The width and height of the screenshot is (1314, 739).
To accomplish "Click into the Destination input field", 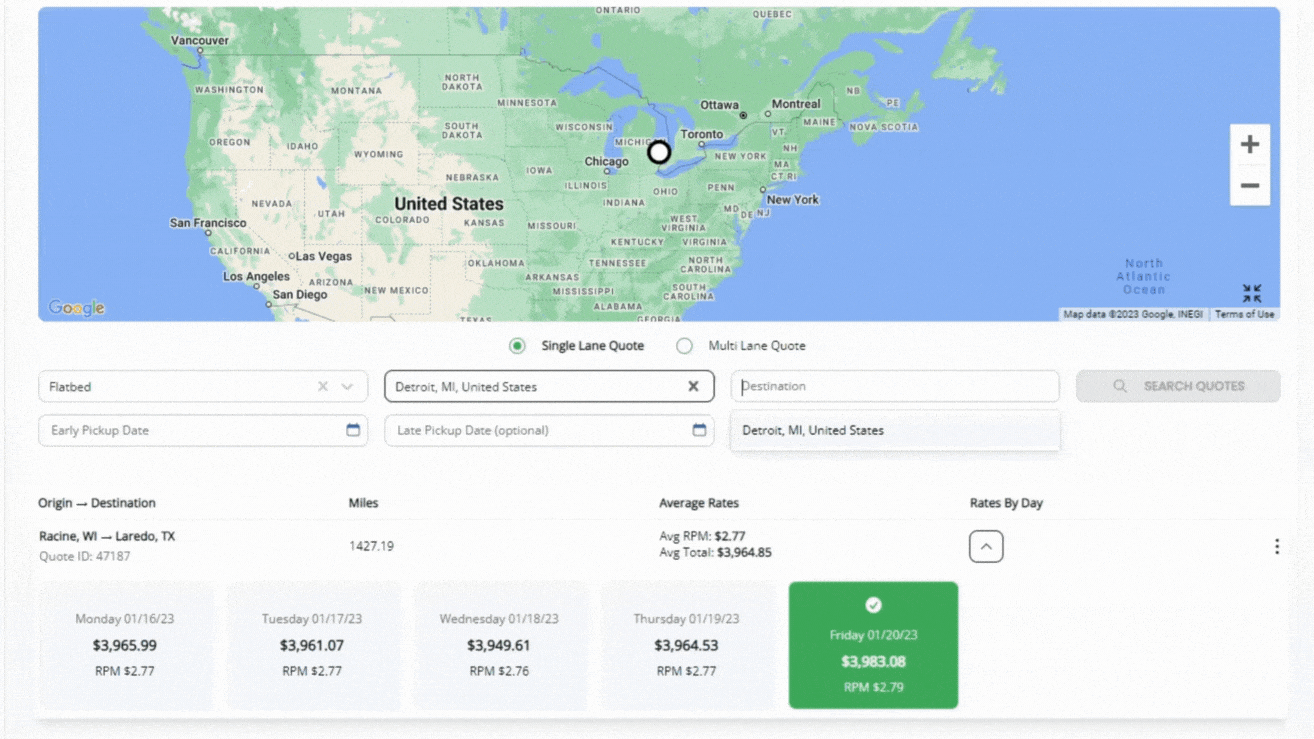I will 894,386.
